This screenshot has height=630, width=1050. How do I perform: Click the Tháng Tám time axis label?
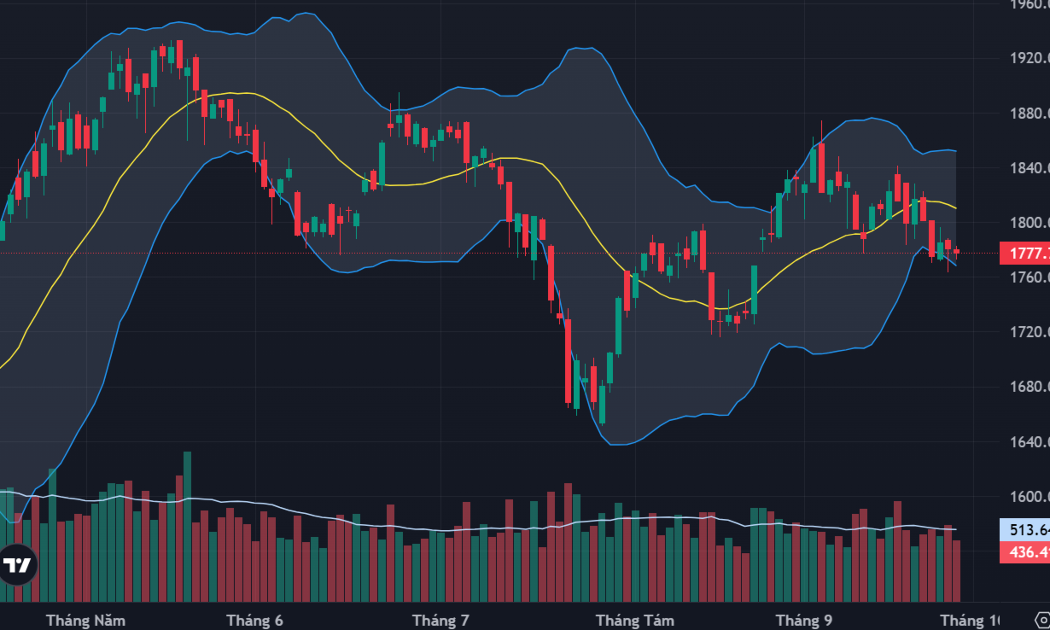pyautogui.click(x=635, y=621)
